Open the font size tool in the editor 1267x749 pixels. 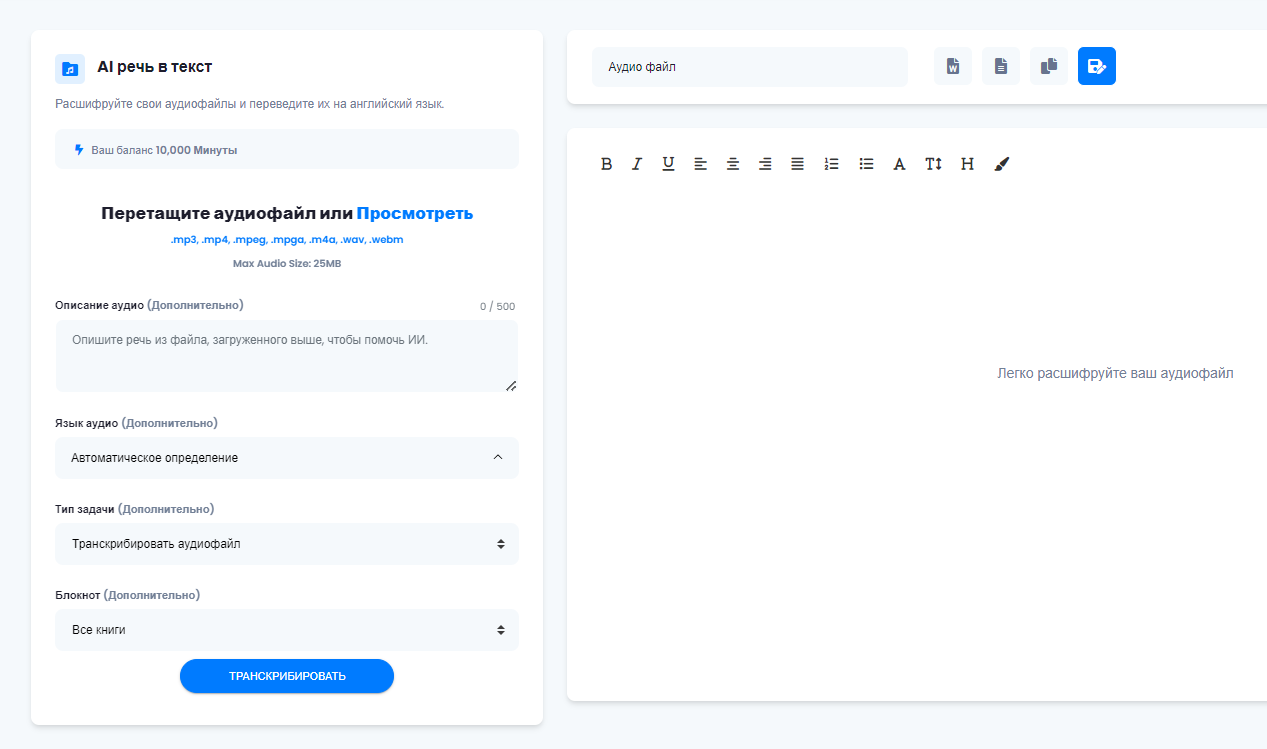pyautogui.click(x=933, y=164)
